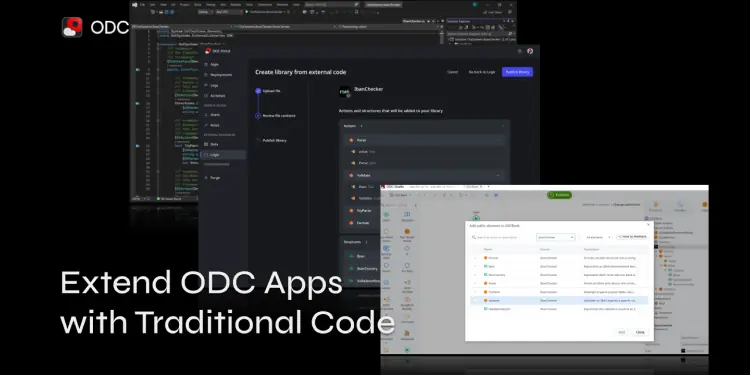
Task: Click the green Publish button in ODC Studio
Action: (559, 195)
